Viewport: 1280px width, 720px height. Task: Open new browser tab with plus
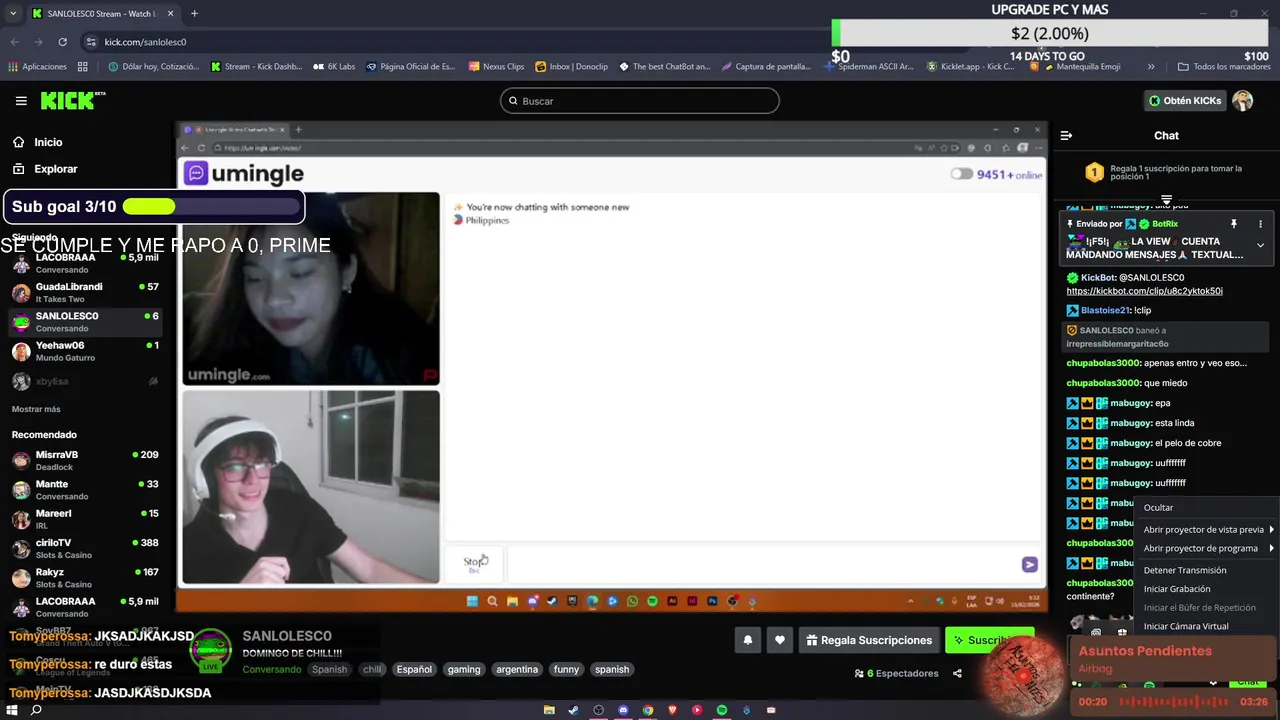[x=194, y=14]
